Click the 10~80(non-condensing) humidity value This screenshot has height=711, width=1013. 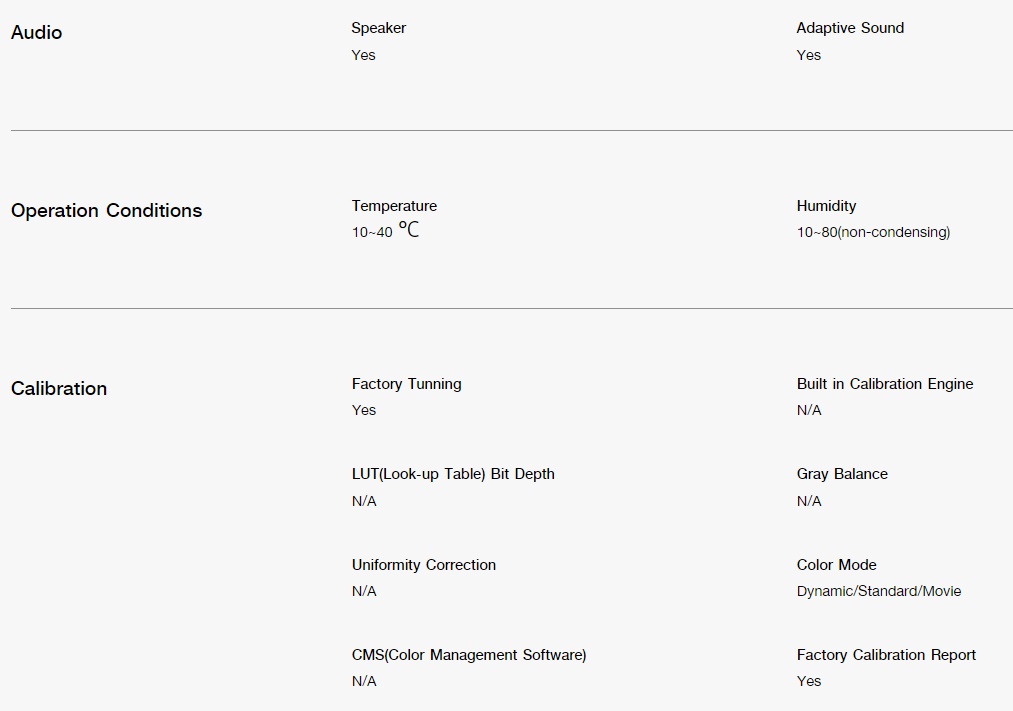(873, 232)
